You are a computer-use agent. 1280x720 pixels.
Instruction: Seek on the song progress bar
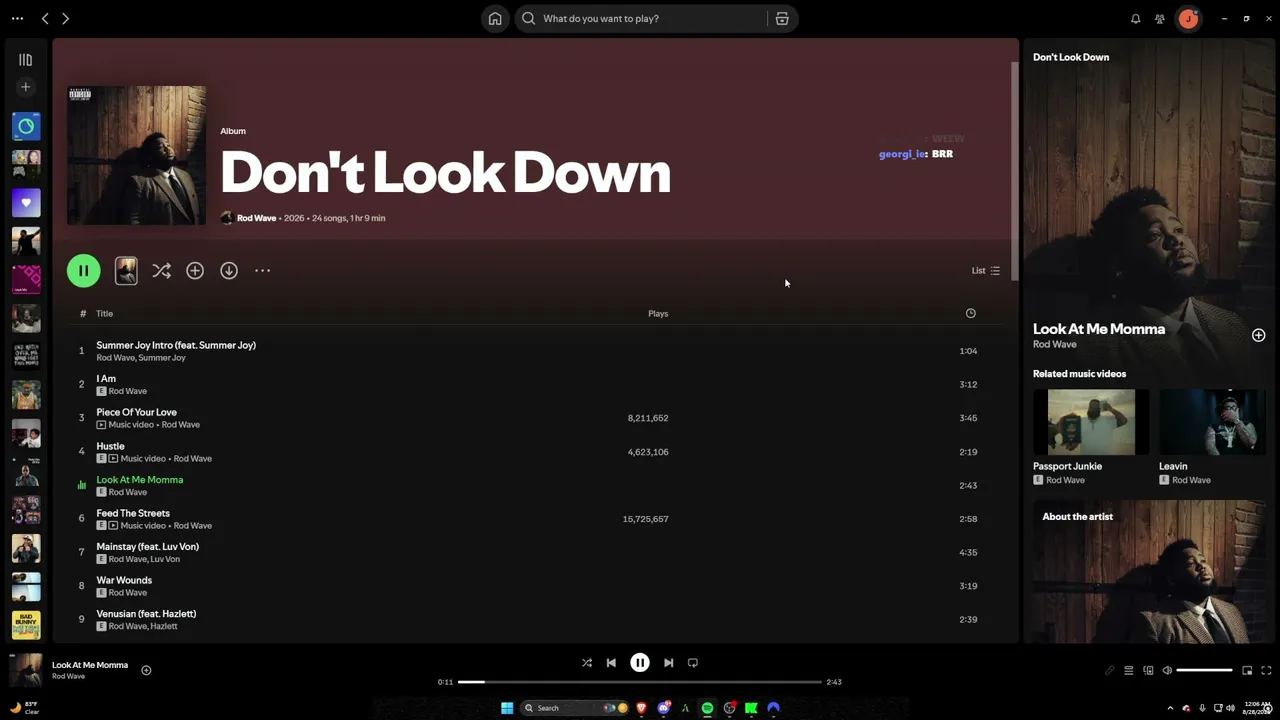640,682
